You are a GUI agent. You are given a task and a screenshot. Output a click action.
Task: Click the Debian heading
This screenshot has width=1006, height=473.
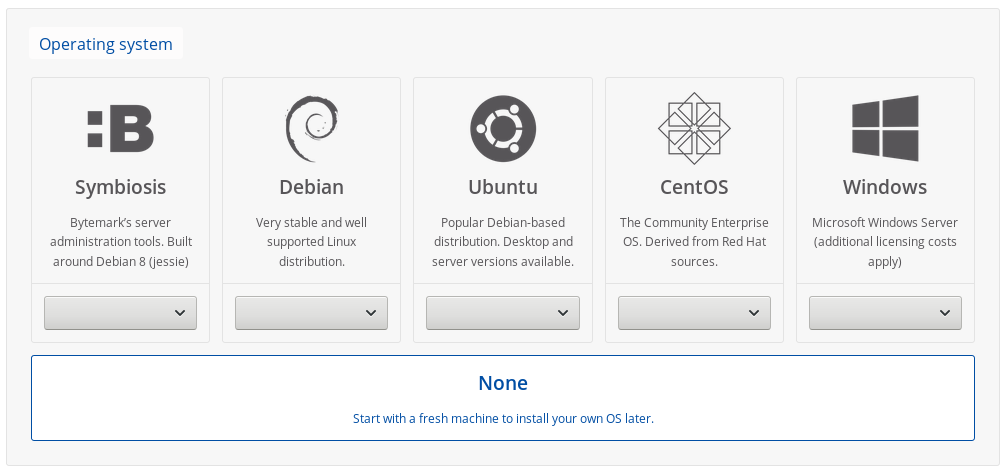coord(311,187)
